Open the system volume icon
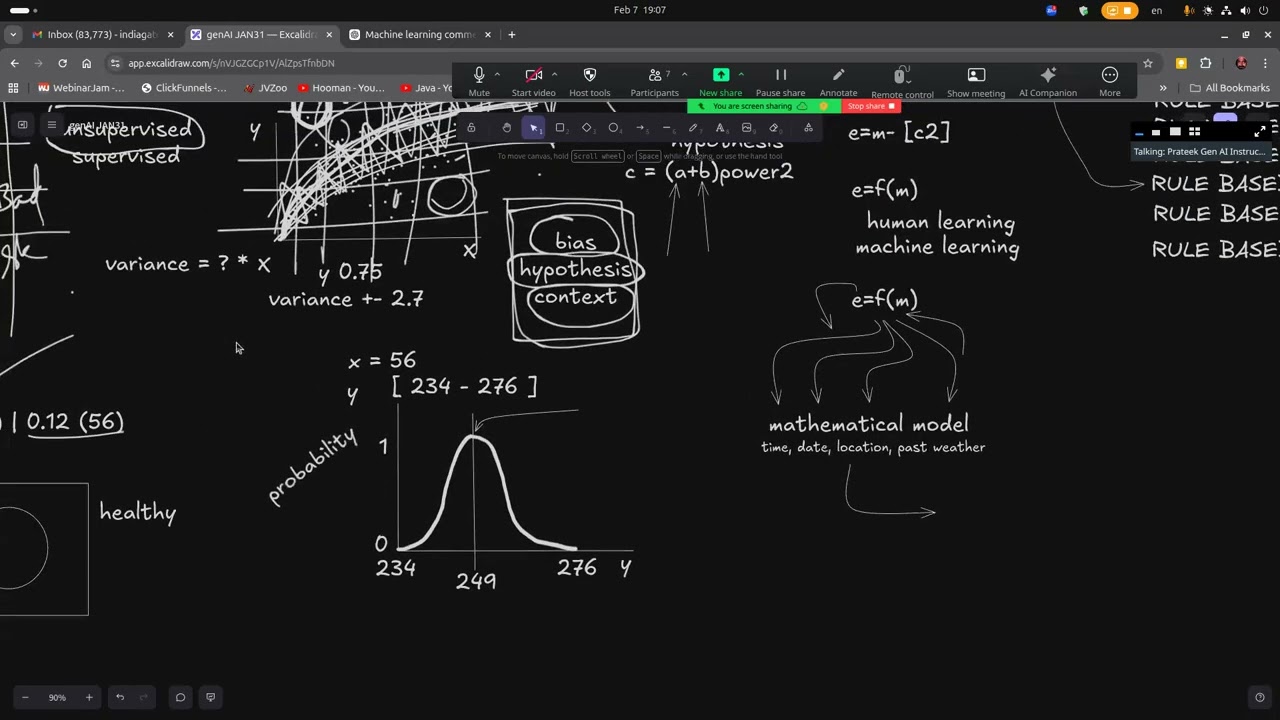This screenshot has height=720, width=1280. pyautogui.click(x=1245, y=11)
